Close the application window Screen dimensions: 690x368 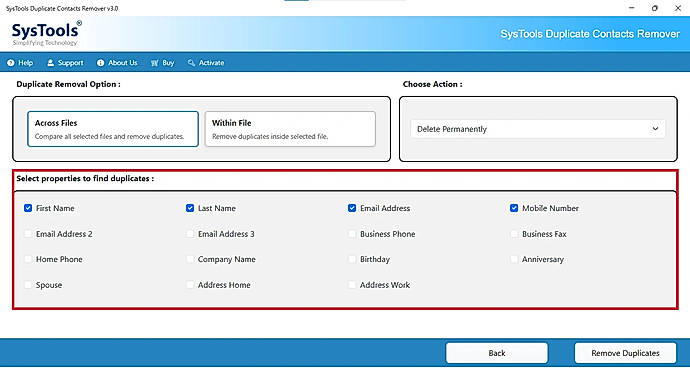pyautogui.click(x=678, y=8)
